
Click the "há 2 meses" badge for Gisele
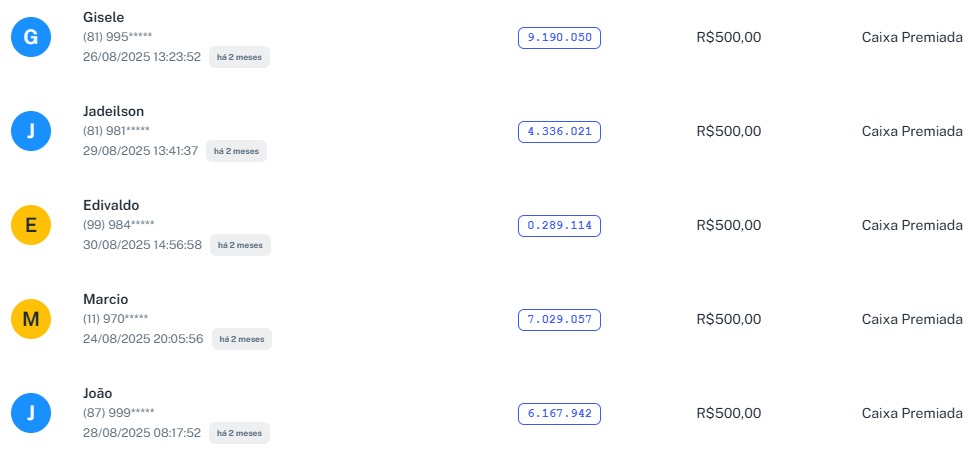coord(239,57)
